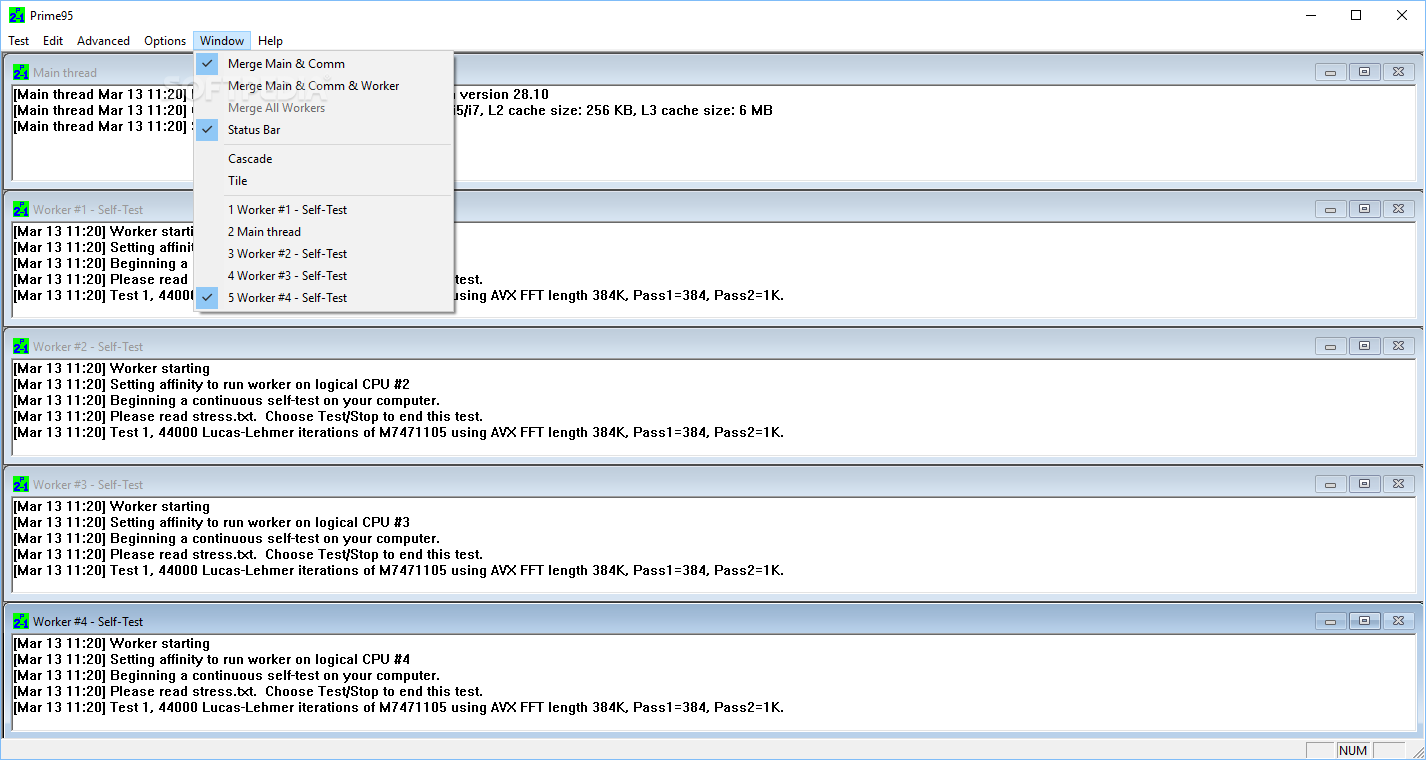The width and height of the screenshot is (1426, 760).
Task: Choose Tile from the Window menu
Action: point(324,180)
